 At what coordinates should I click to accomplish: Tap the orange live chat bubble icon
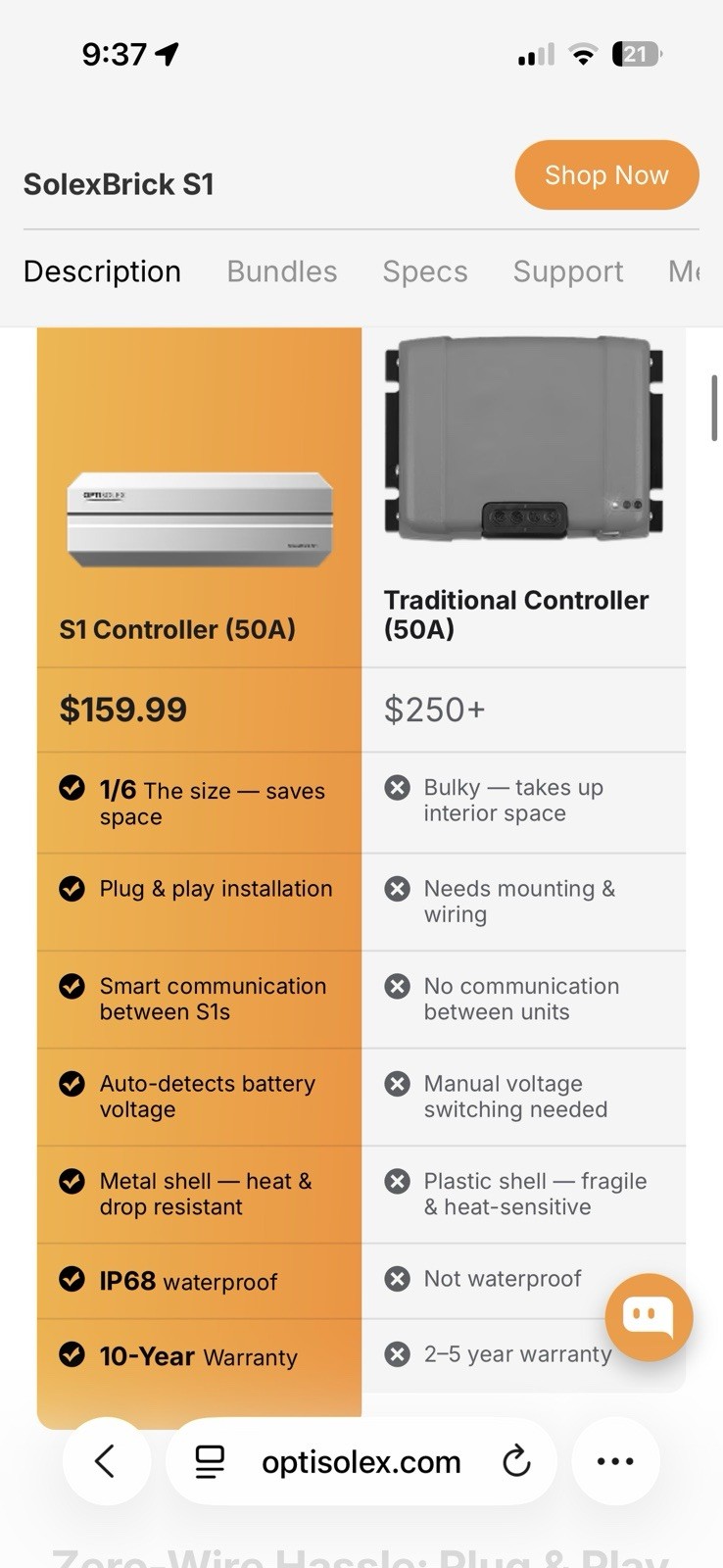649,1317
